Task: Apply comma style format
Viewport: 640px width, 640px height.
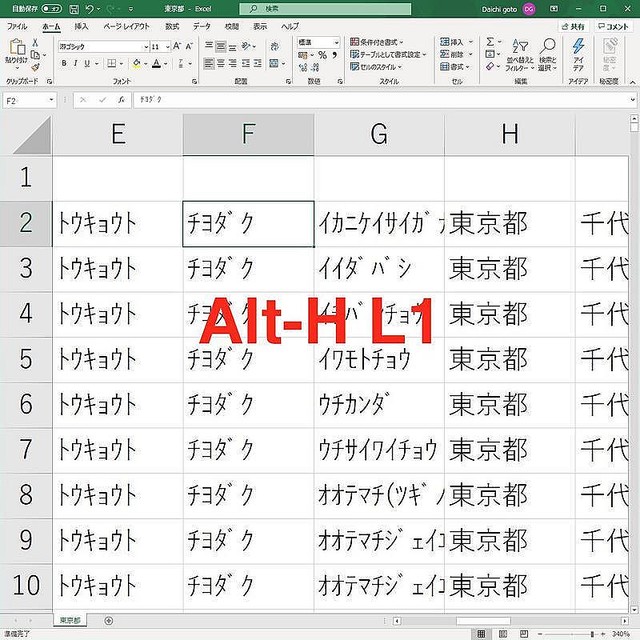Action: (334, 55)
